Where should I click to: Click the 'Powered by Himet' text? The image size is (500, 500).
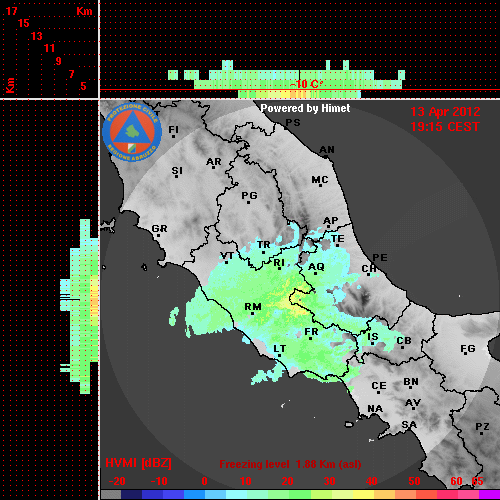[x=305, y=108]
